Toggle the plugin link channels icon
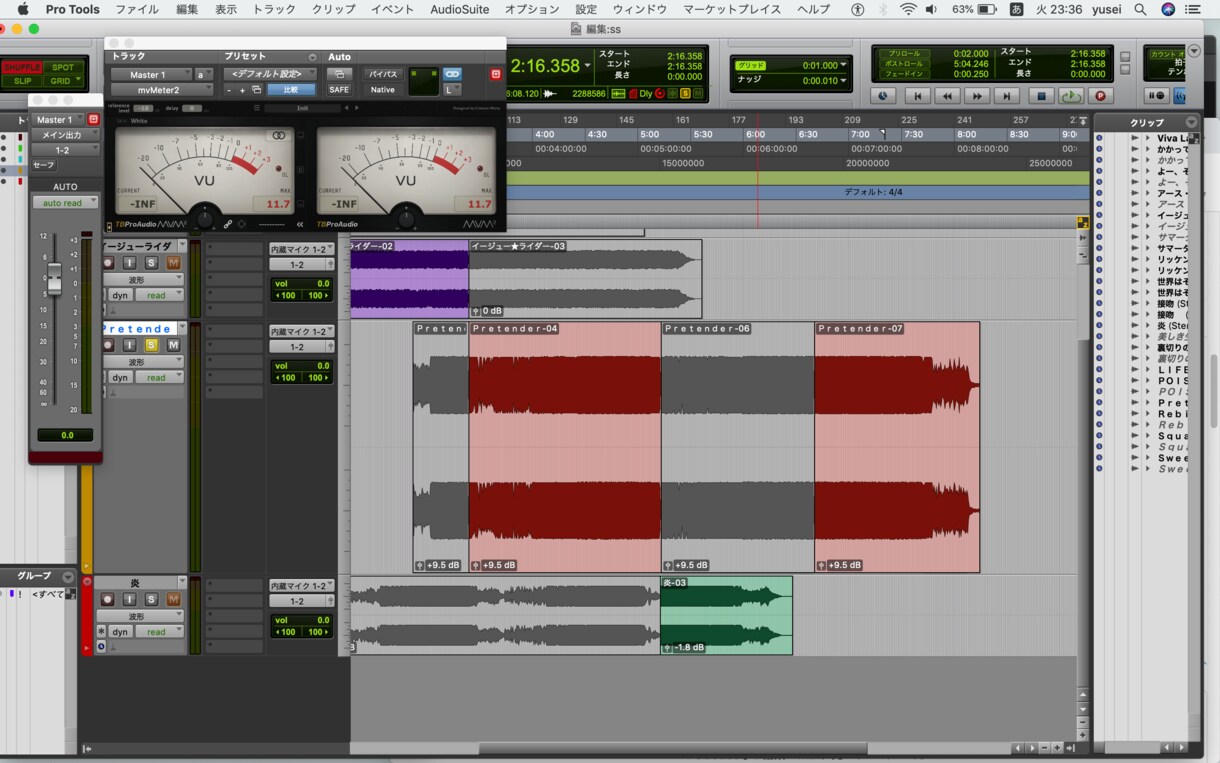 coord(452,74)
